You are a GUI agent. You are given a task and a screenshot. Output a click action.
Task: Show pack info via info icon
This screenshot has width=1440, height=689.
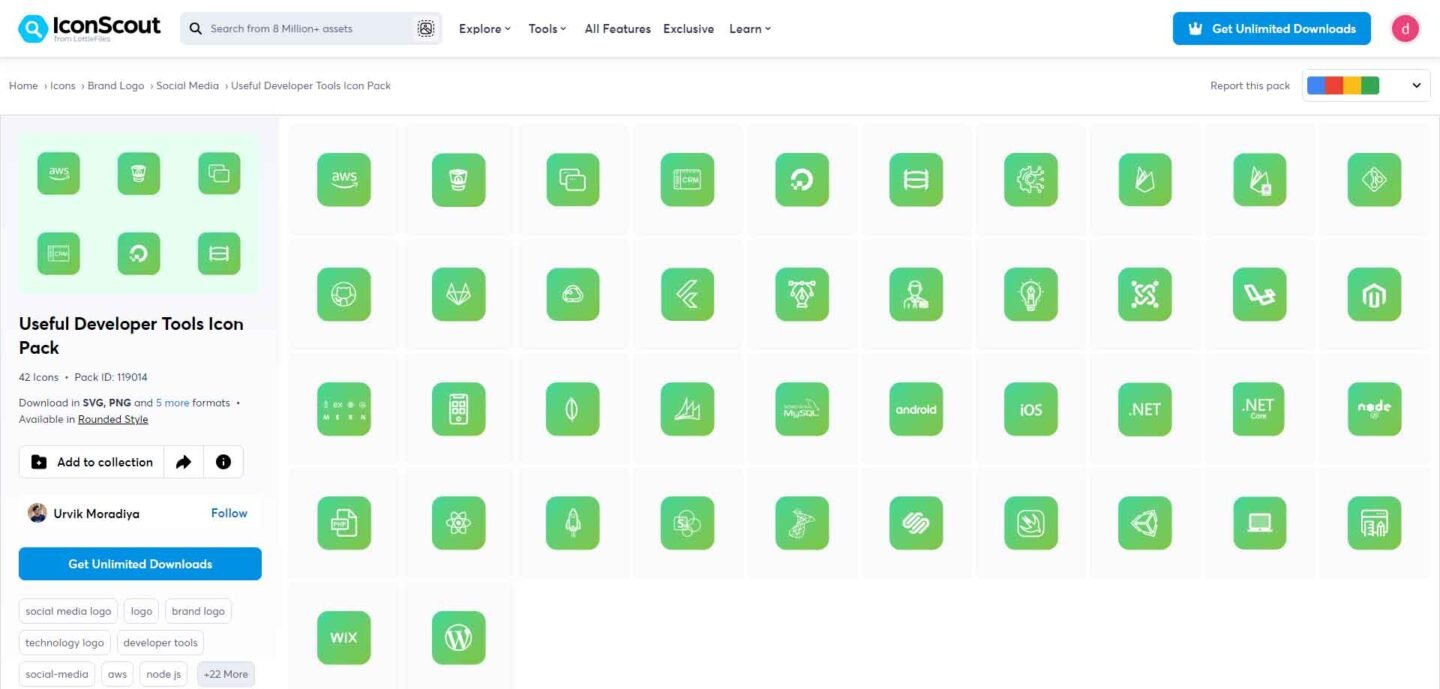(223, 462)
